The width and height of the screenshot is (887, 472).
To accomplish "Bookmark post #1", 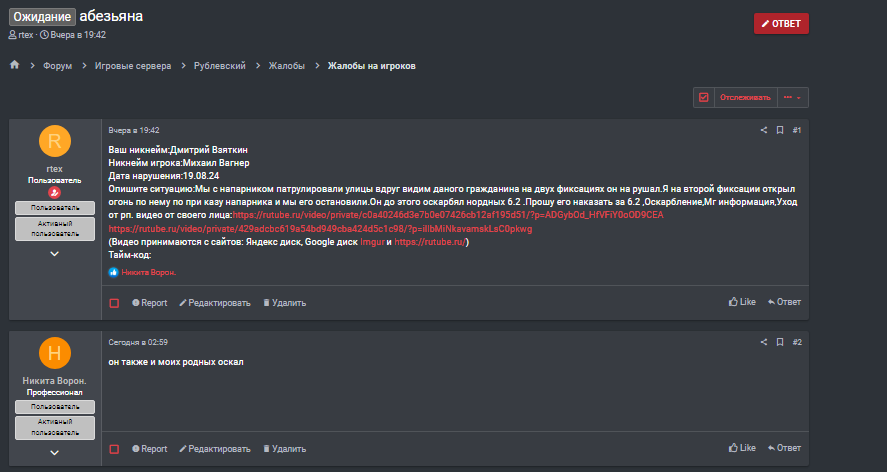I will point(780,130).
